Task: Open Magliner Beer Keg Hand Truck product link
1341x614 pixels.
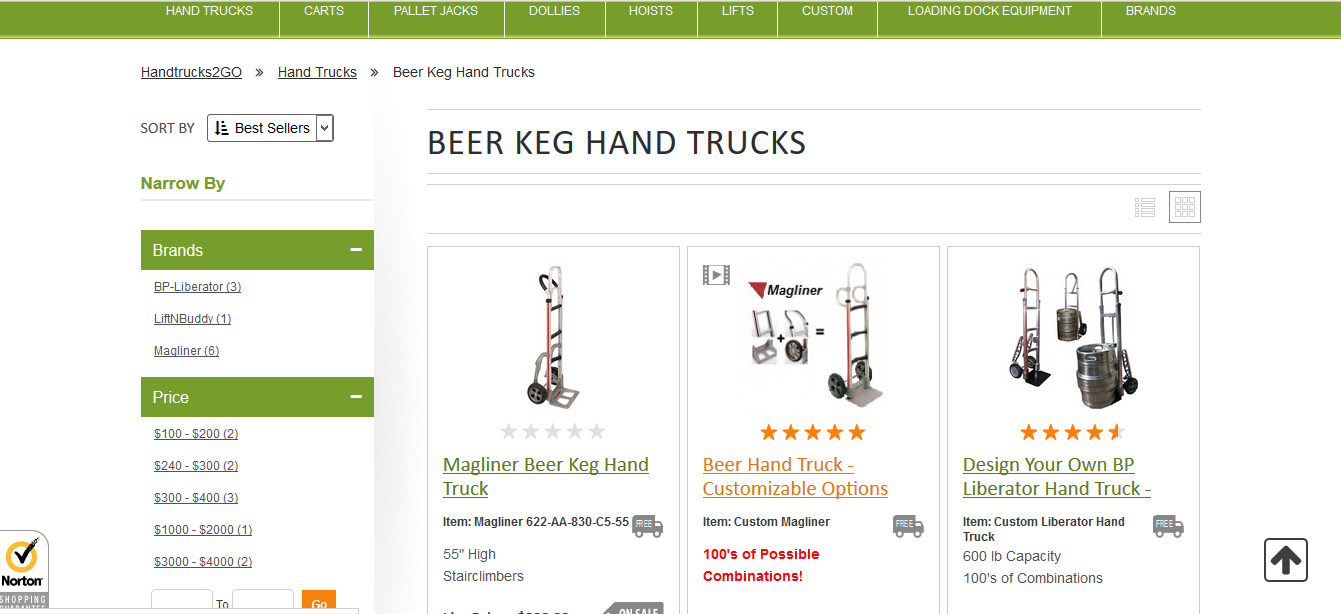Action: click(x=546, y=477)
